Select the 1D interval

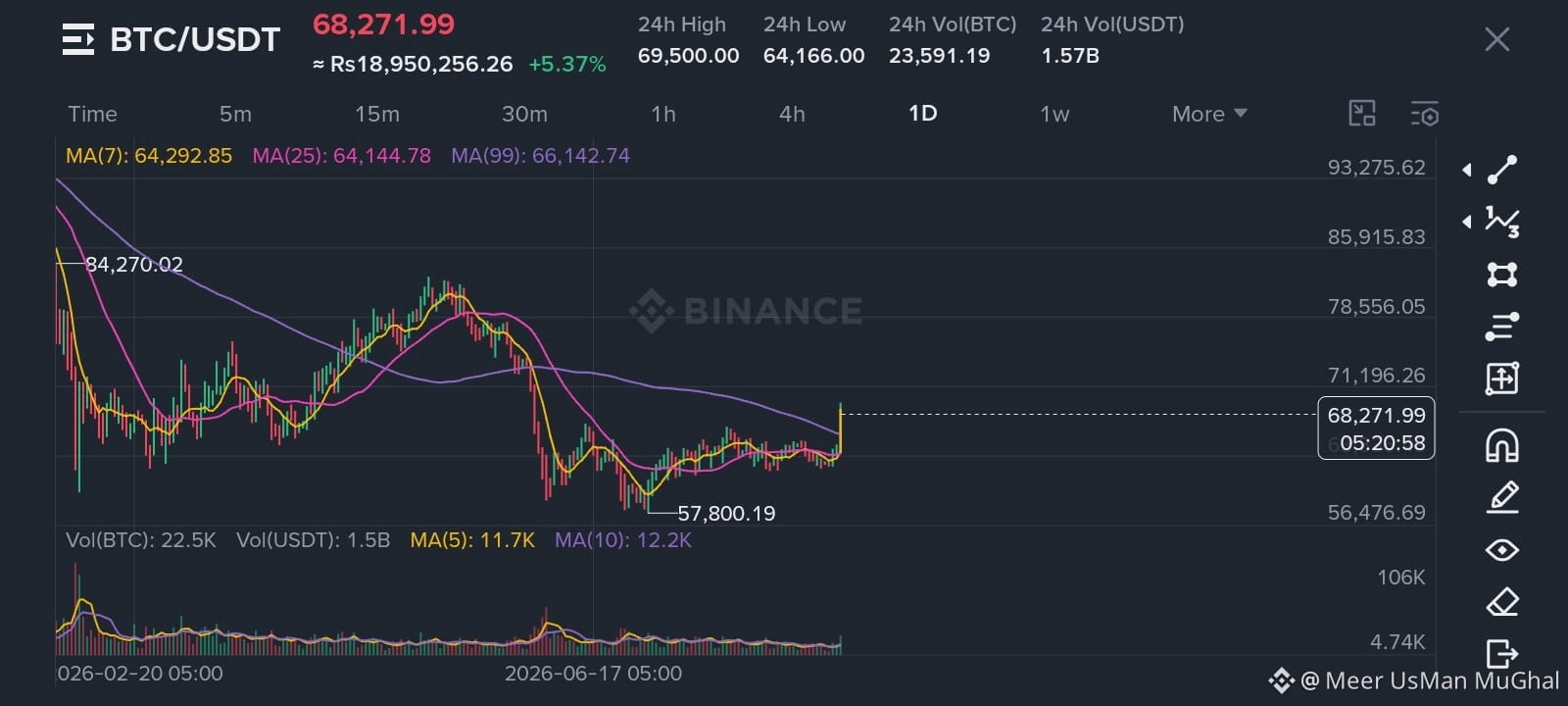(923, 114)
